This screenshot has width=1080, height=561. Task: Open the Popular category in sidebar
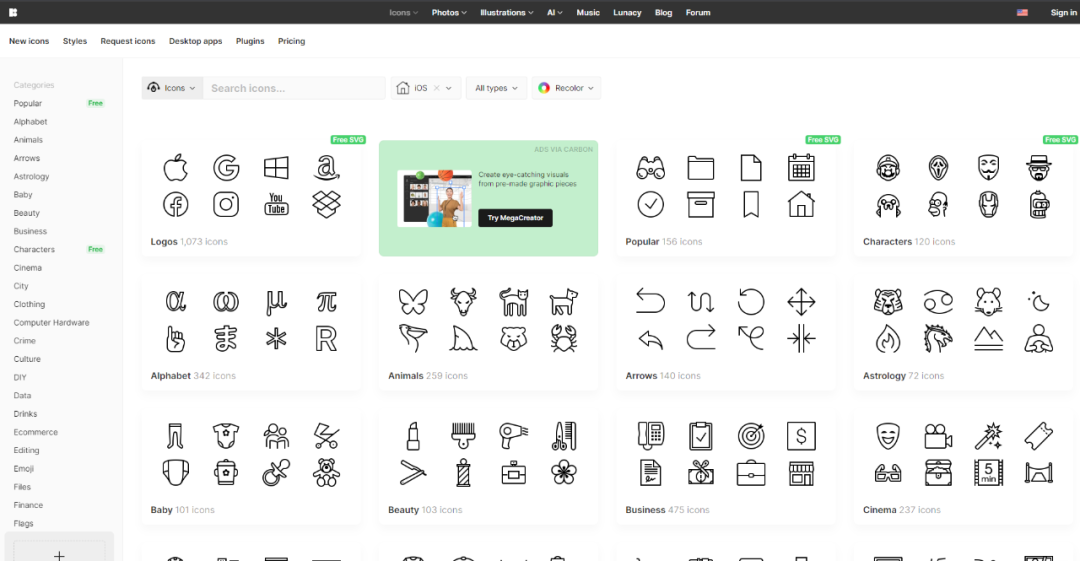(28, 103)
